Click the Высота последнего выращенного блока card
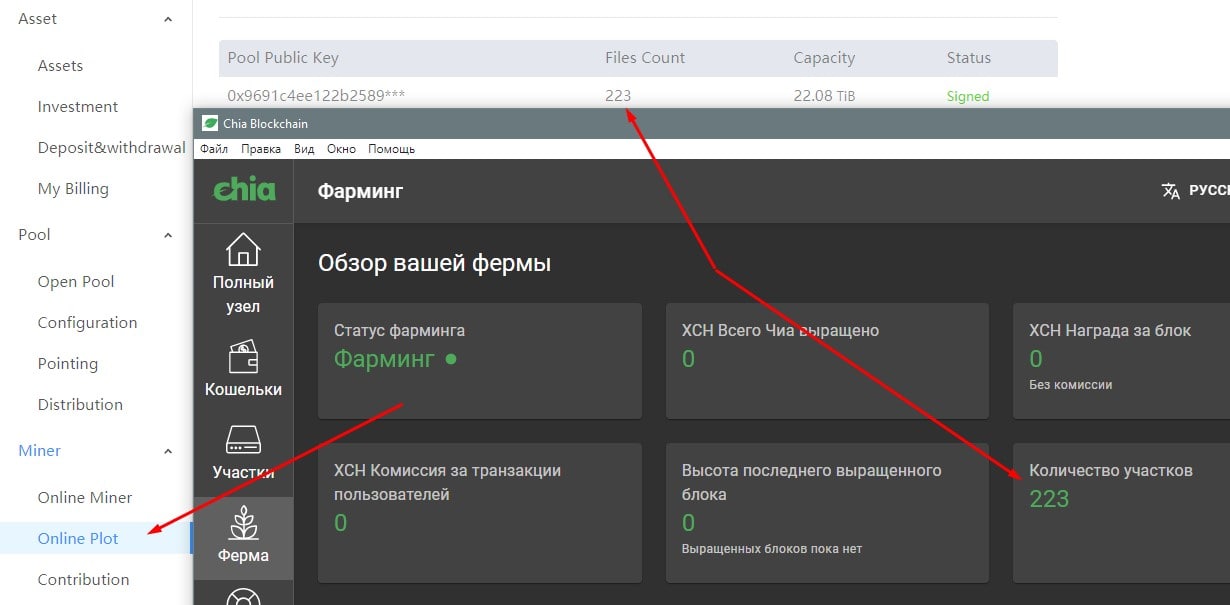Viewport: 1230px width, 605px height. [827, 512]
